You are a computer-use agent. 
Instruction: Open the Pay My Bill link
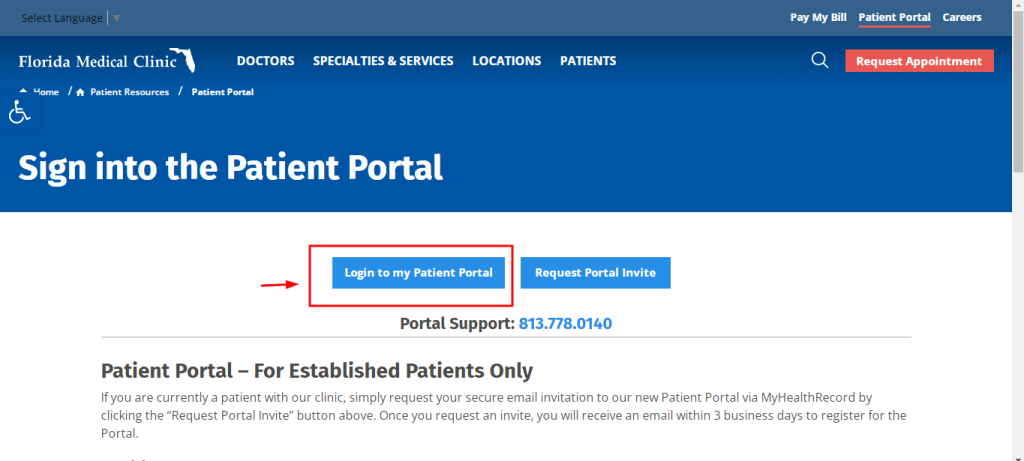point(818,18)
